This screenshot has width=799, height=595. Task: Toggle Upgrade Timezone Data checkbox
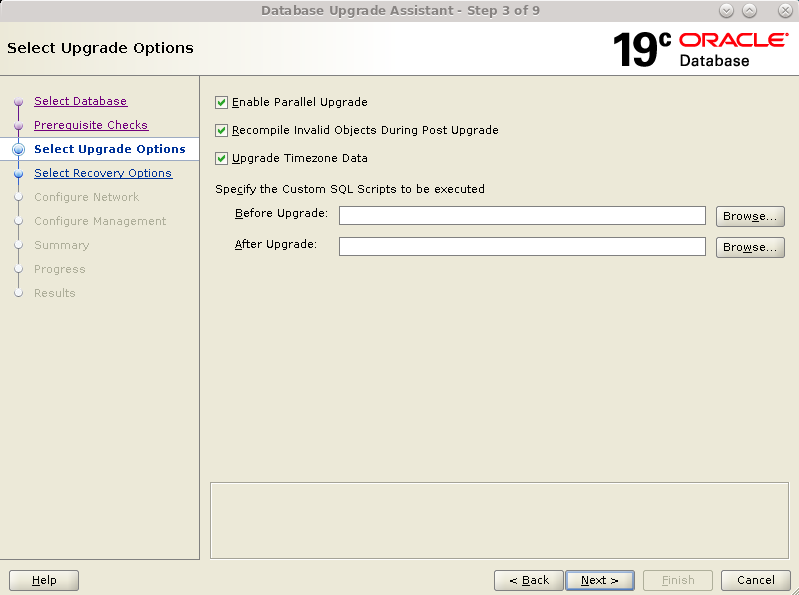point(221,158)
